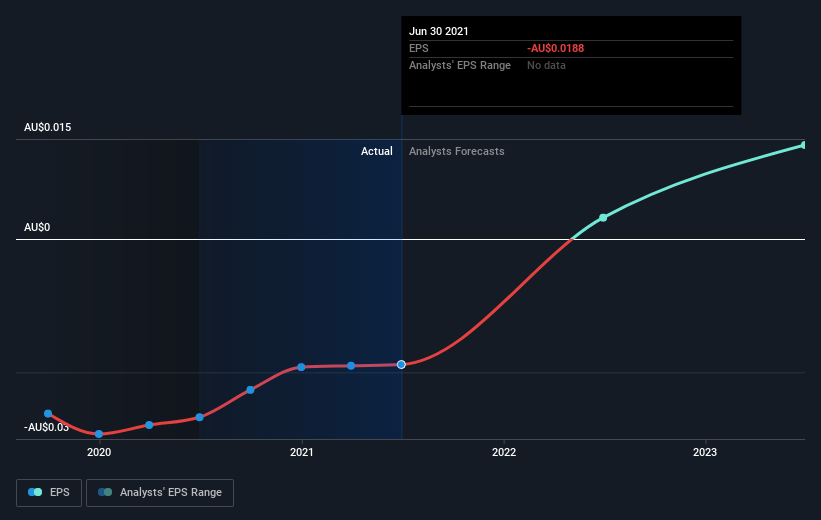
Task: Click the 2023 x-axis label
Action: point(705,452)
